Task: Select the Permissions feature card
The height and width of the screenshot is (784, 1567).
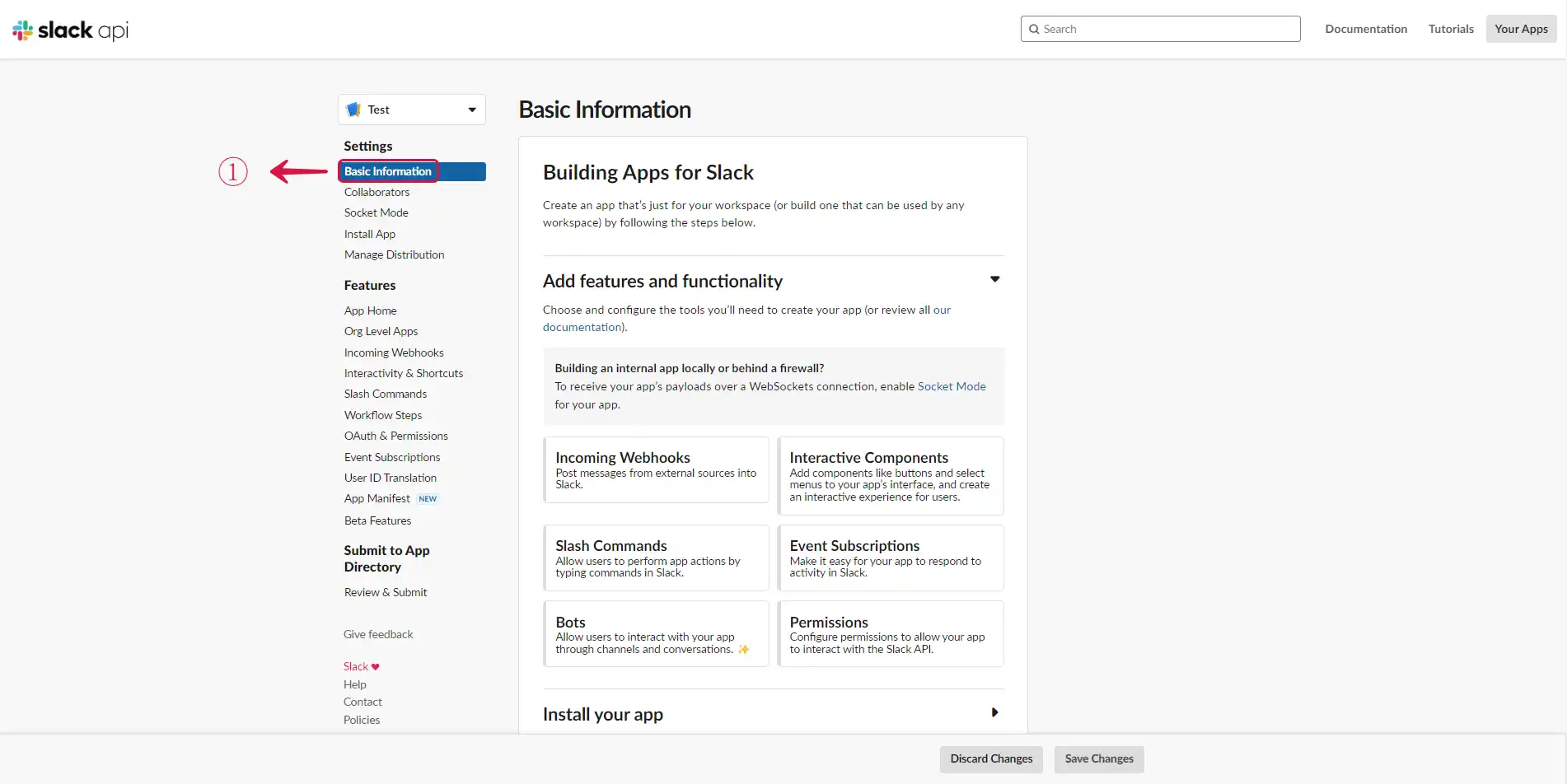Action: click(891, 633)
